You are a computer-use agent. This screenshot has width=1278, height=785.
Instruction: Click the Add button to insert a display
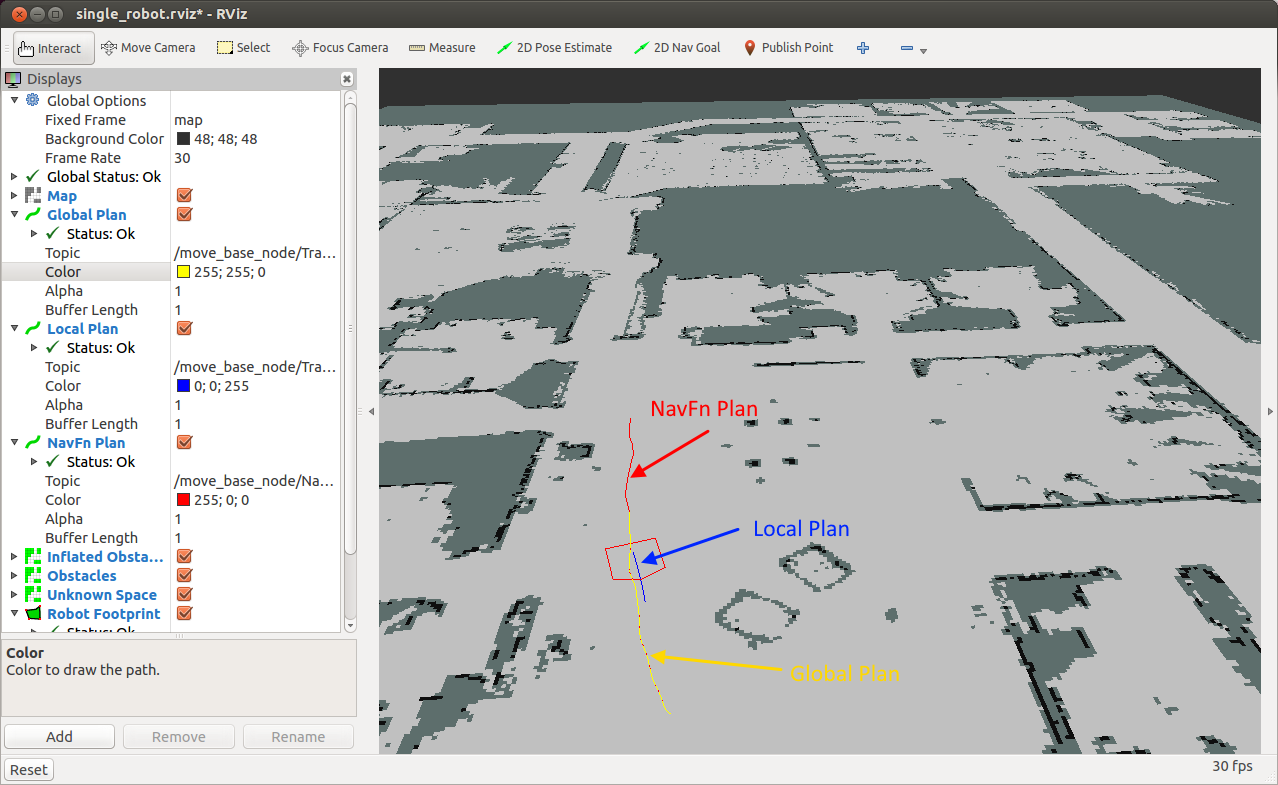click(59, 736)
